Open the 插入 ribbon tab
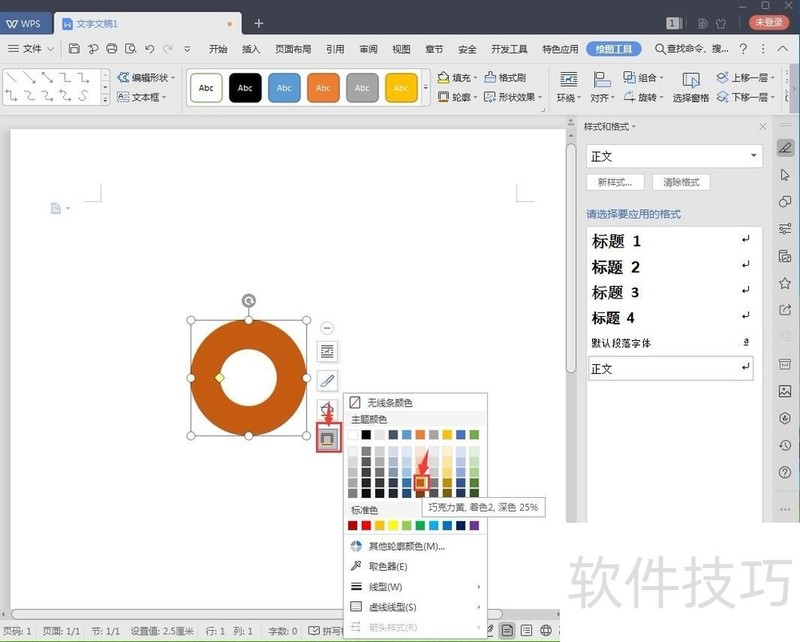Image resolution: width=800 pixels, height=642 pixels. coord(251,49)
